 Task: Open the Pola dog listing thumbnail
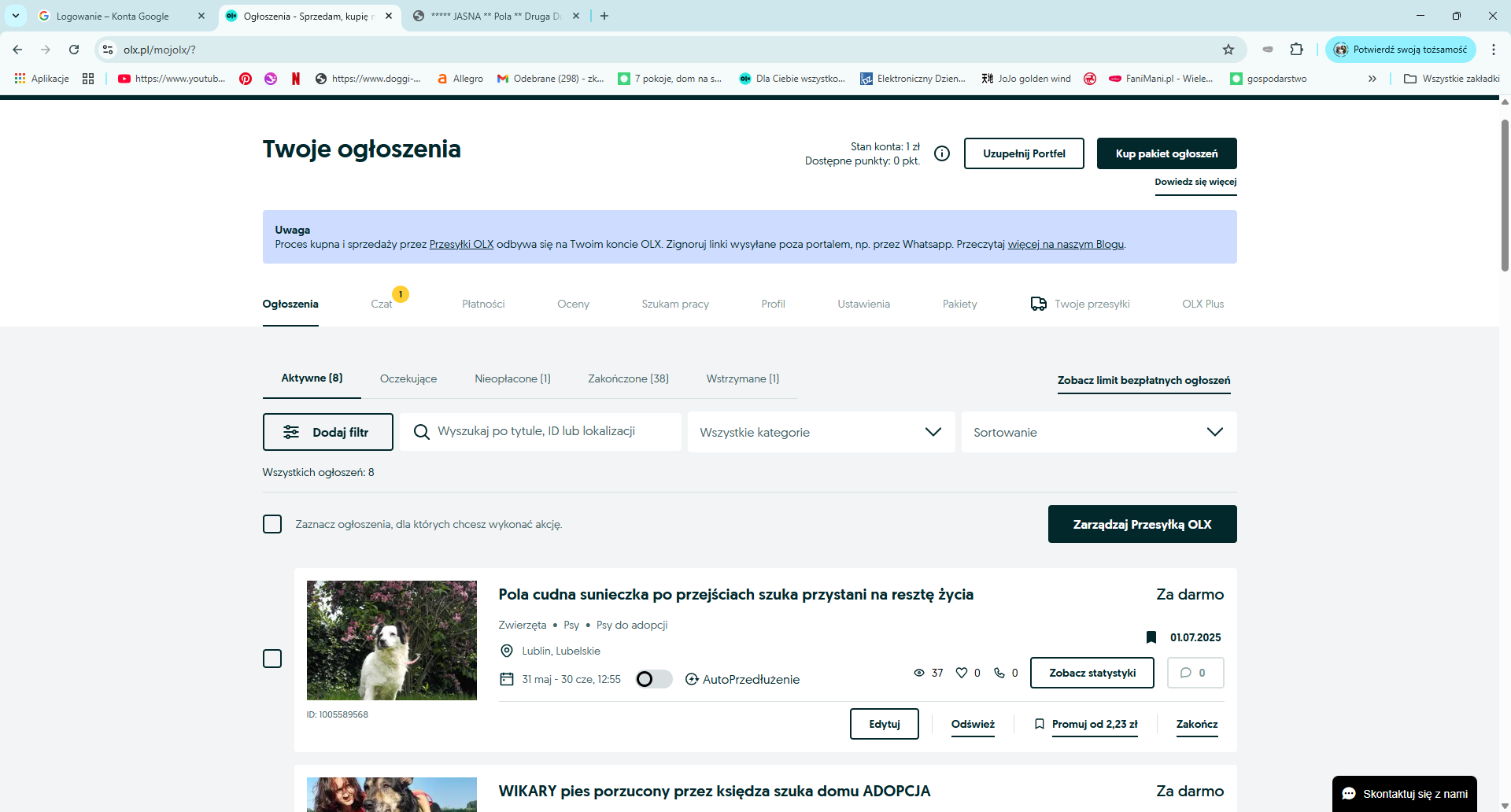(x=392, y=640)
